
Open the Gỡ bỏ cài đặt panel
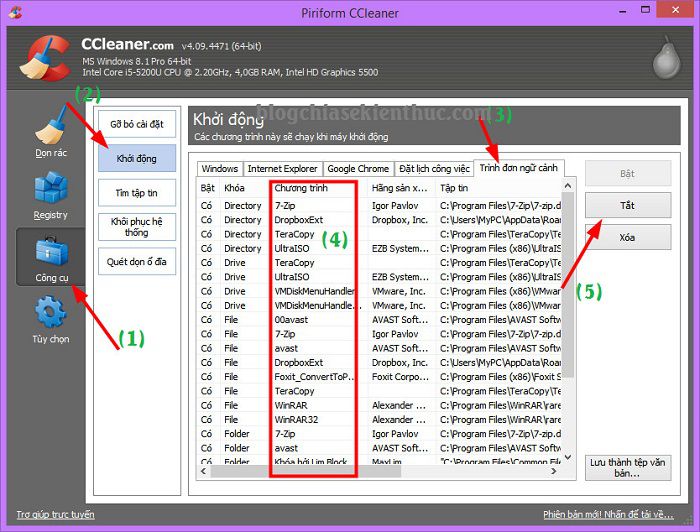(x=137, y=124)
